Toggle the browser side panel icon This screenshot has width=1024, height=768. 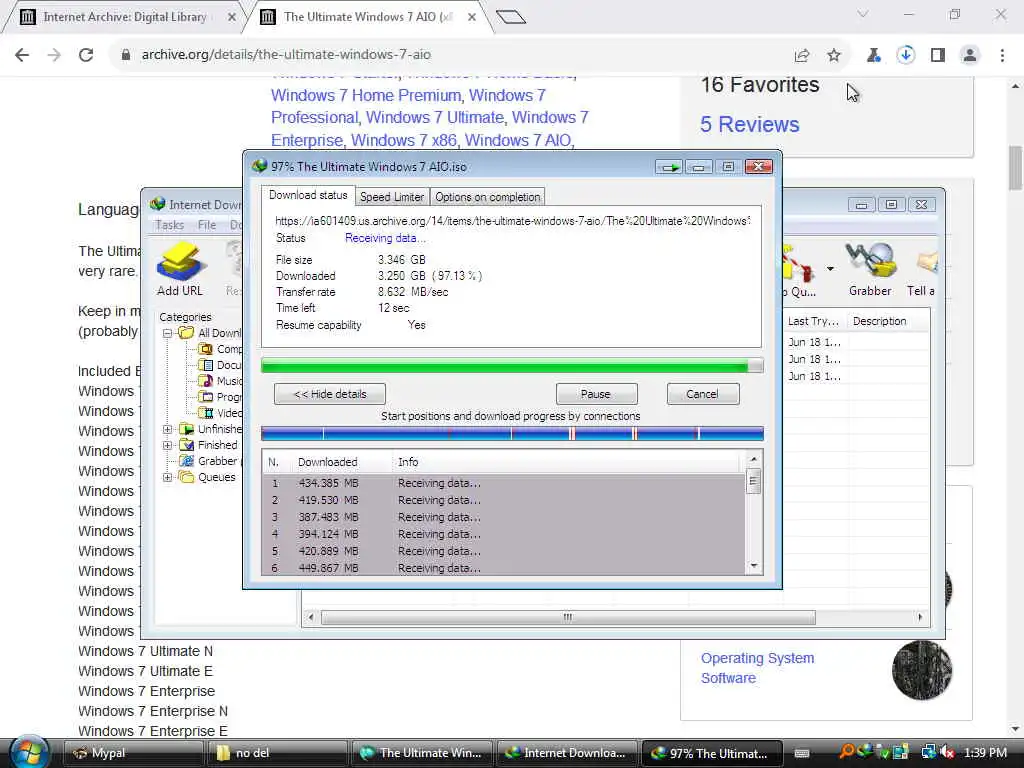point(938,56)
